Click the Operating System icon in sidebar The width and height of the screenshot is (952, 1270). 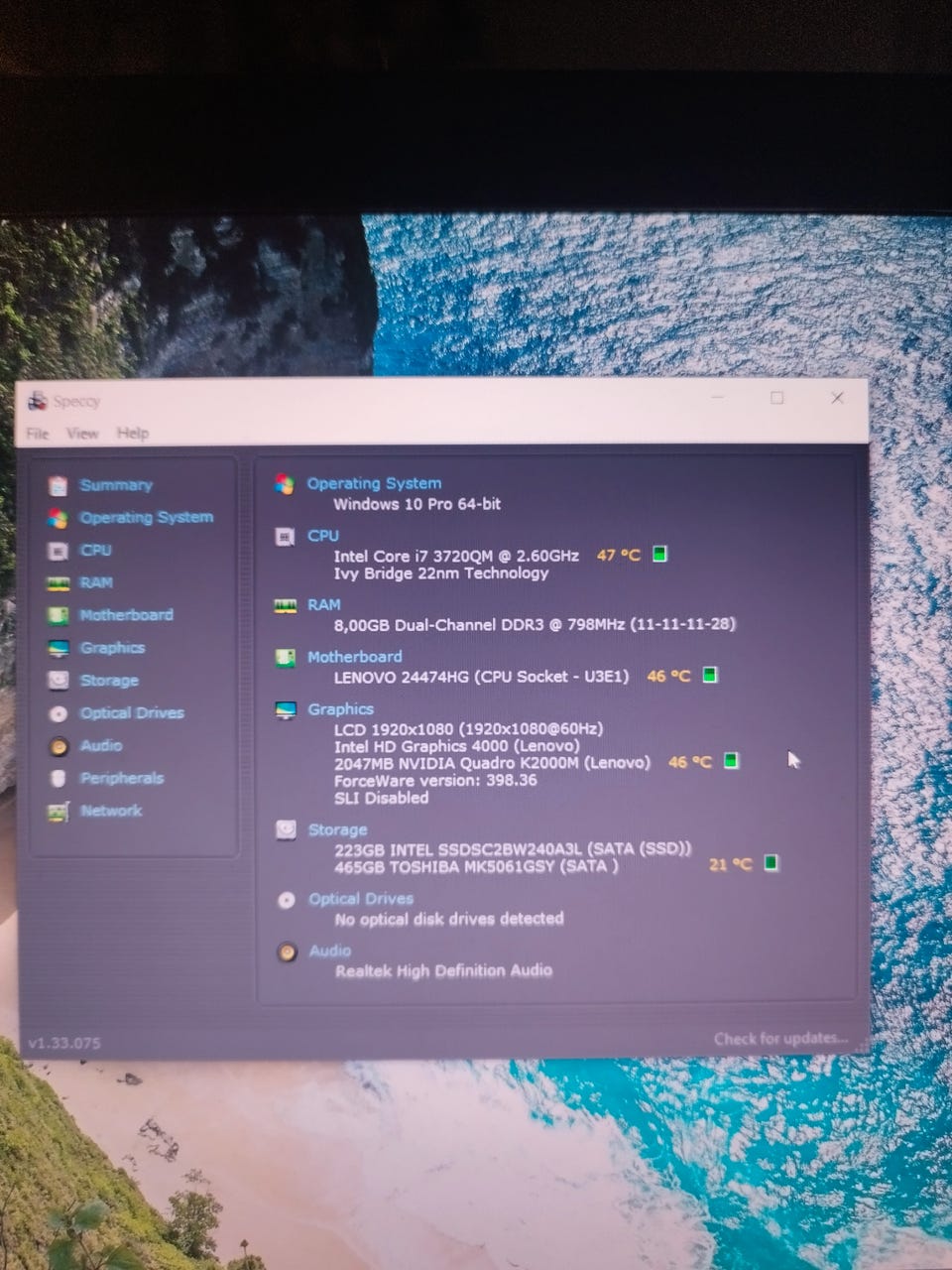tap(59, 518)
